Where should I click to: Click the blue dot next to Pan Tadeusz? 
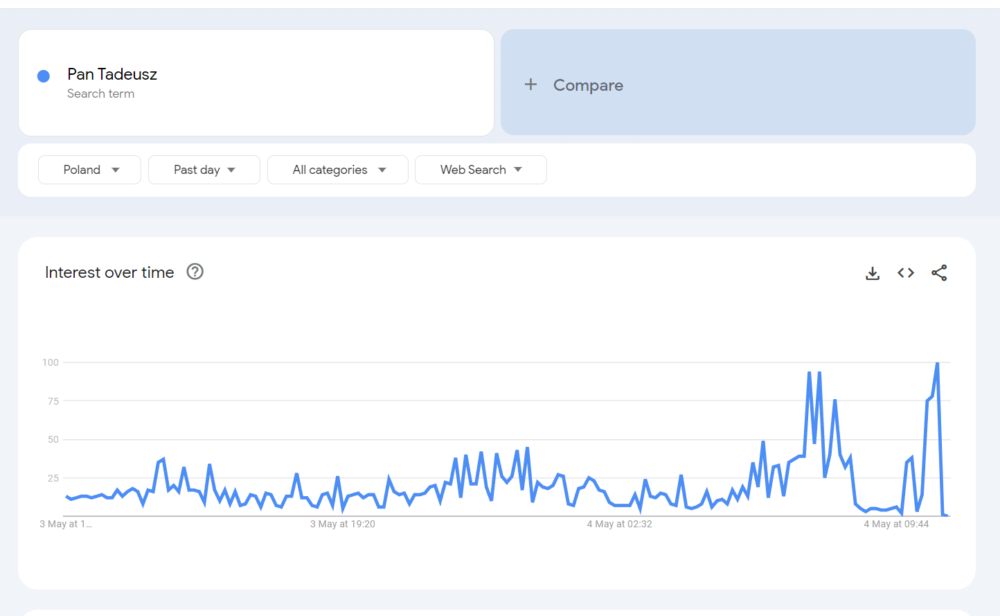(x=43, y=76)
